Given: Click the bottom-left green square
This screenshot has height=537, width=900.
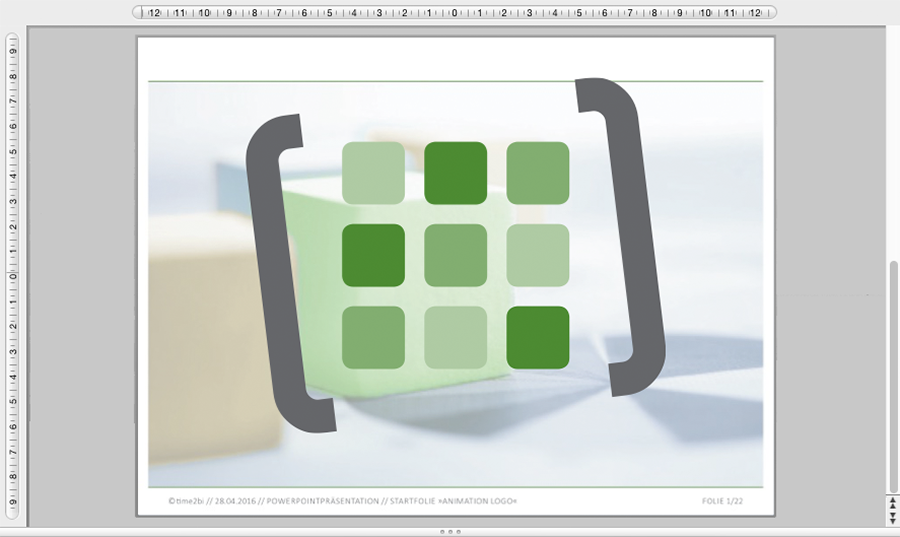Looking at the screenshot, I should (374, 337).
